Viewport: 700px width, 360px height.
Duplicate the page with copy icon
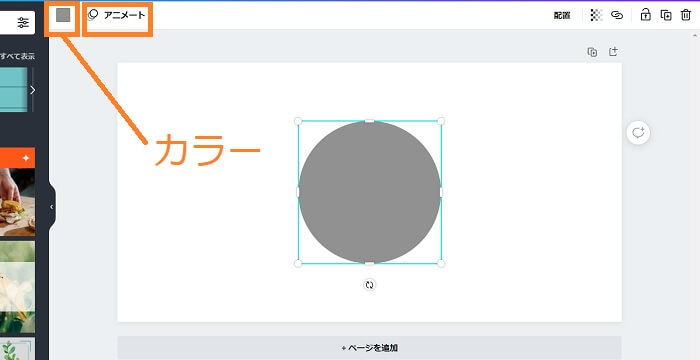tap(592, 52)
